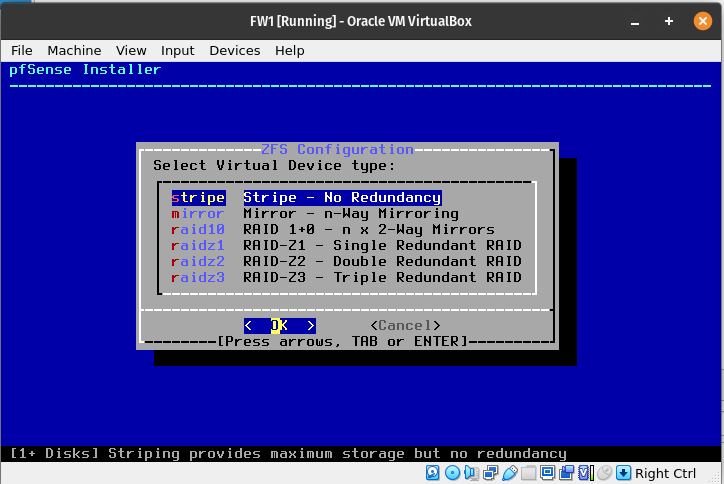Select the raidz2 Double Redundant RAID option

pyautogui.click(x=346, y=261)
